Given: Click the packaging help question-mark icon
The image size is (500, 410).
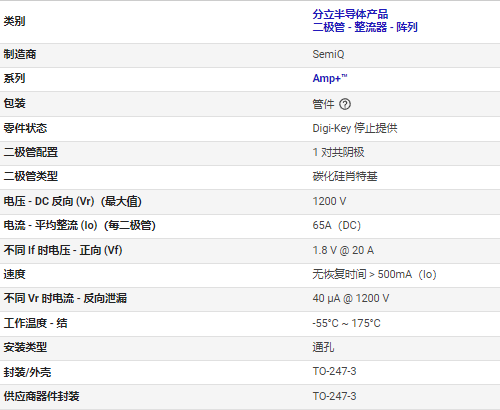Looking at the screenshot, I should [x=345, y=104].
